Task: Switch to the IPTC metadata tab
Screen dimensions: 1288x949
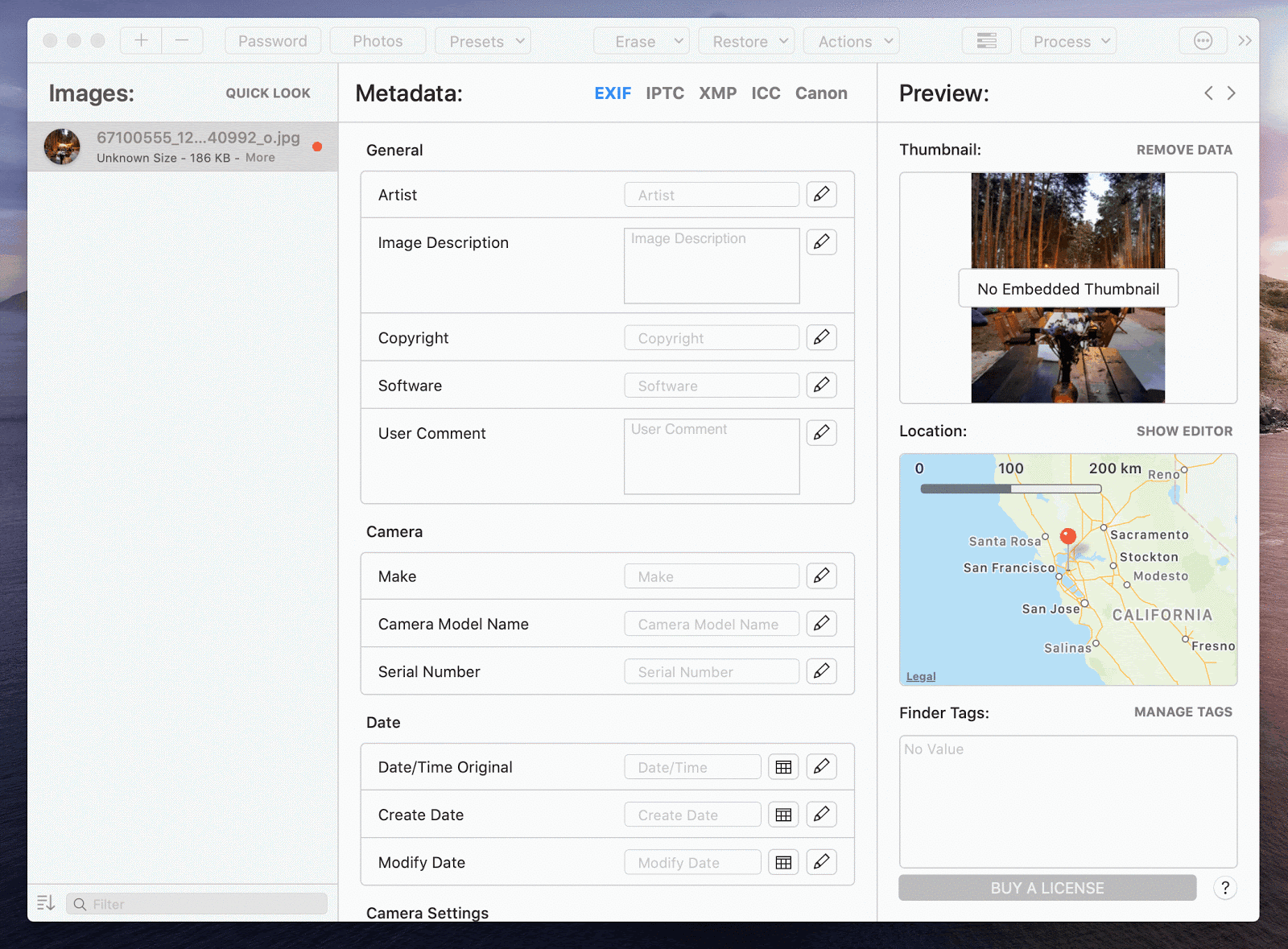Action: (x=664, y=93)
